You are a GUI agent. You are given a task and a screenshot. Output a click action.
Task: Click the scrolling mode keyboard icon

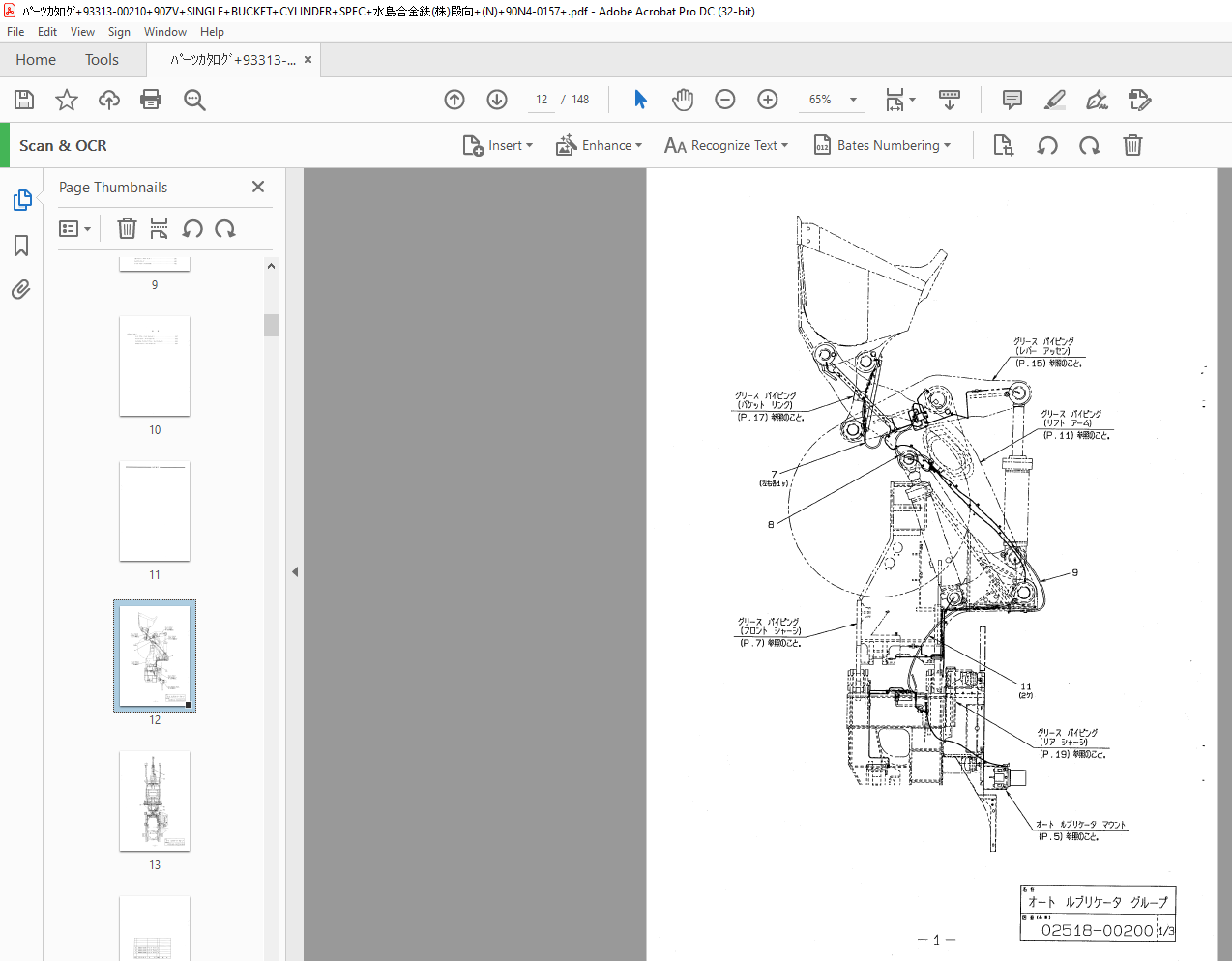pos(950,100)
